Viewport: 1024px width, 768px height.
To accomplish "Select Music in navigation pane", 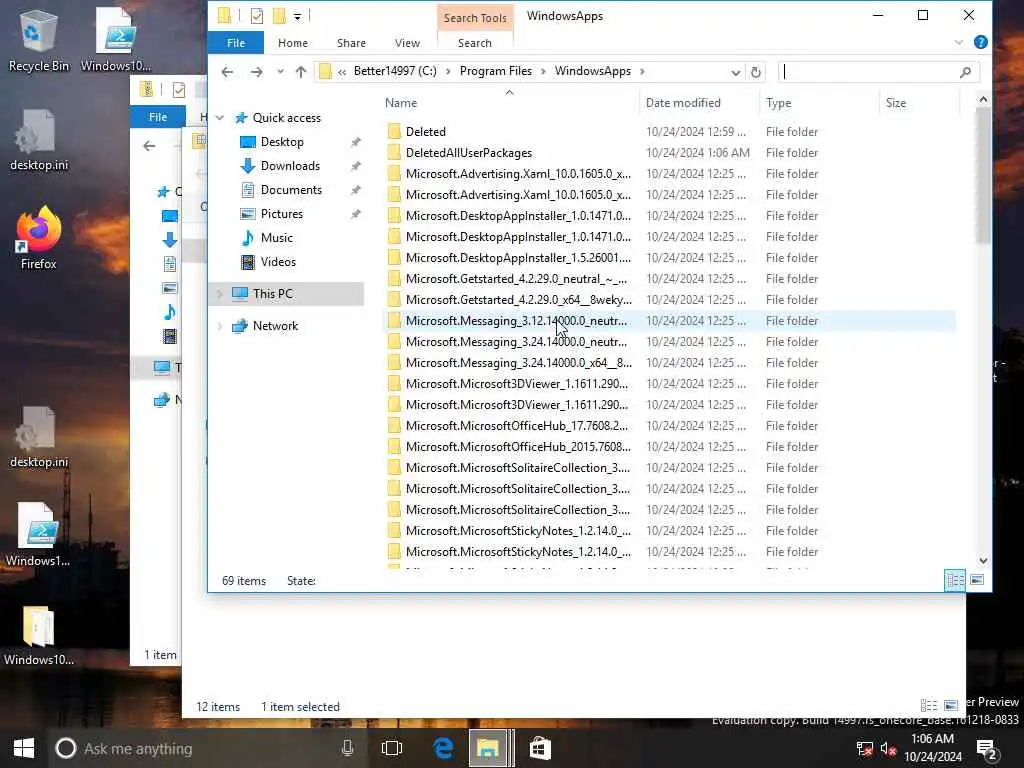I will pyautogui.click(x=276, y=238).
